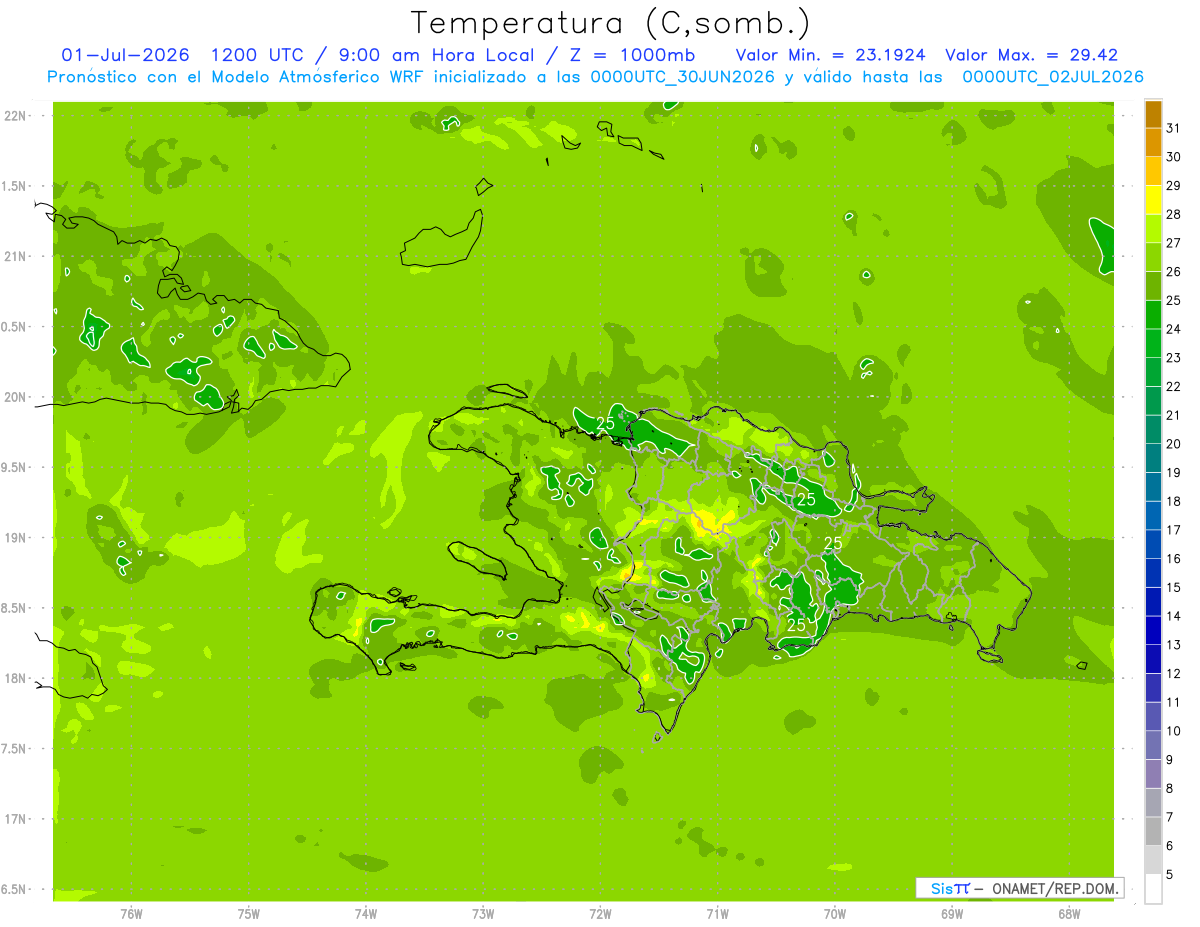The width and height of the screenshot is (1200, 927).
Task: Click the '68W' longitude axis label
Action: 1069,914
